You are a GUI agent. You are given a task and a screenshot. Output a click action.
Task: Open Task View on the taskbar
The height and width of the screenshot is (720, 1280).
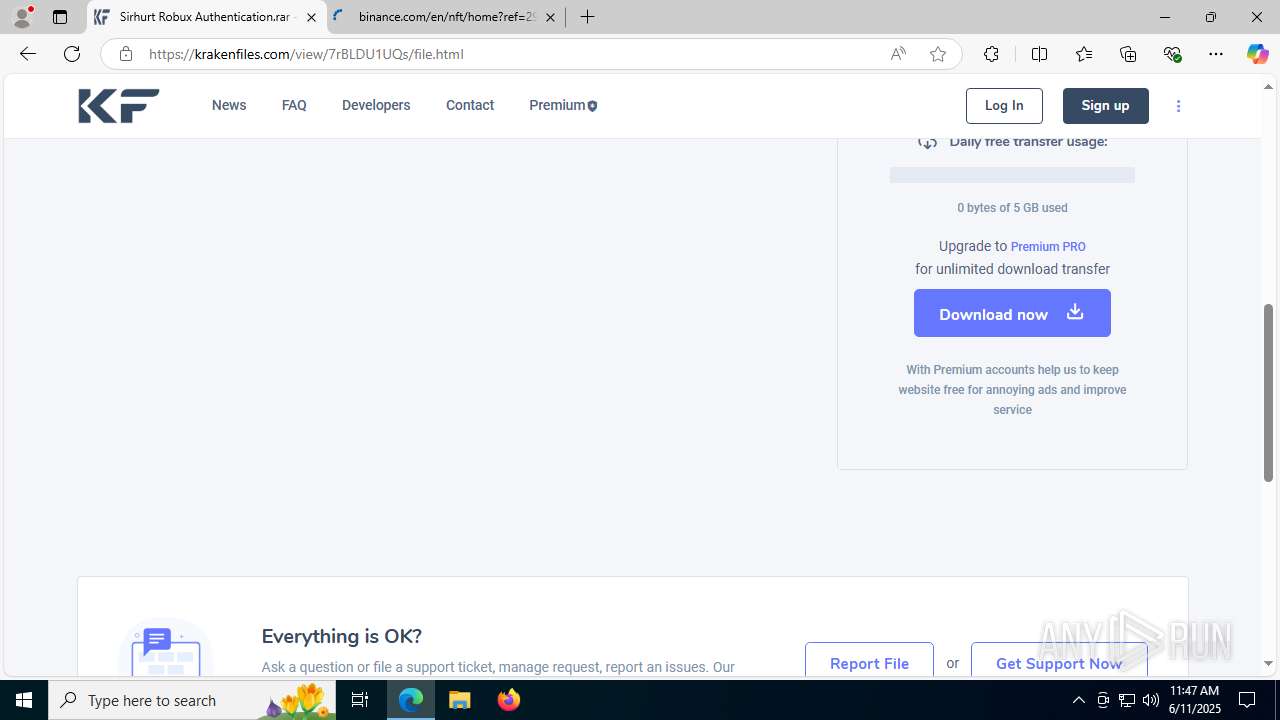pos(360,700)
